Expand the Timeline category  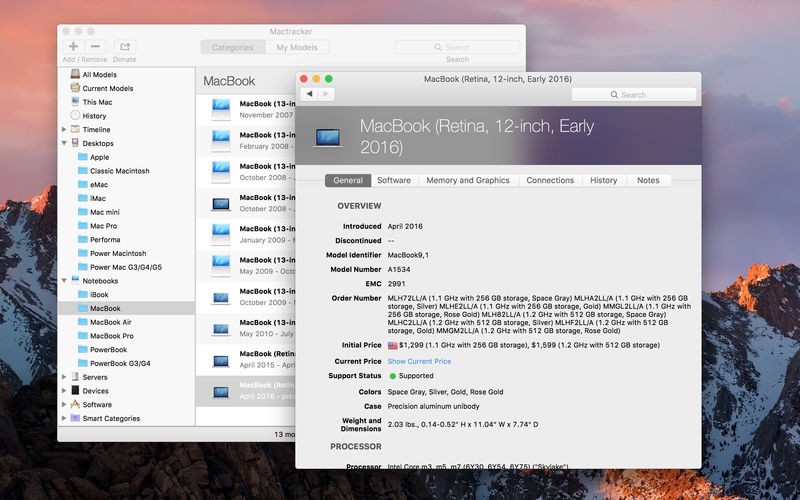click(64, 130)
